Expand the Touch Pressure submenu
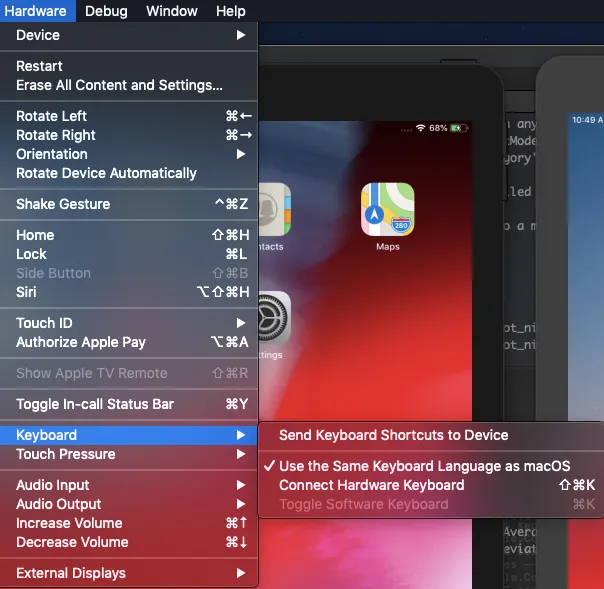This screenshot has height=589, width=604. pyautogui.click(x=129, y=454)
